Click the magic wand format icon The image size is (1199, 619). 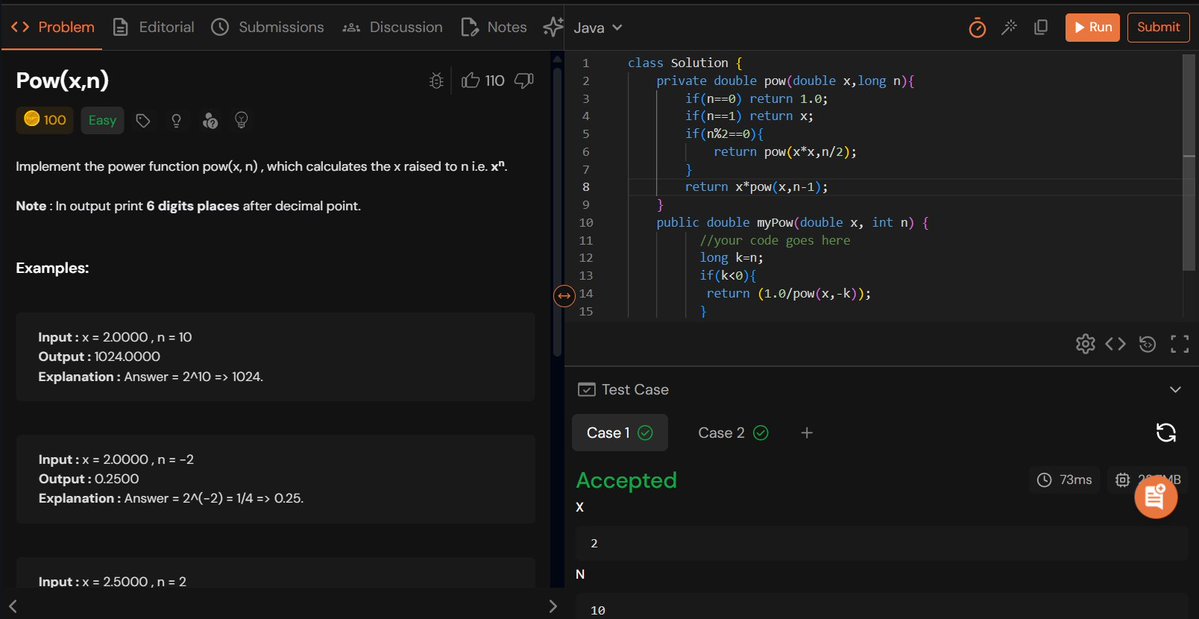pos(1009,28)
